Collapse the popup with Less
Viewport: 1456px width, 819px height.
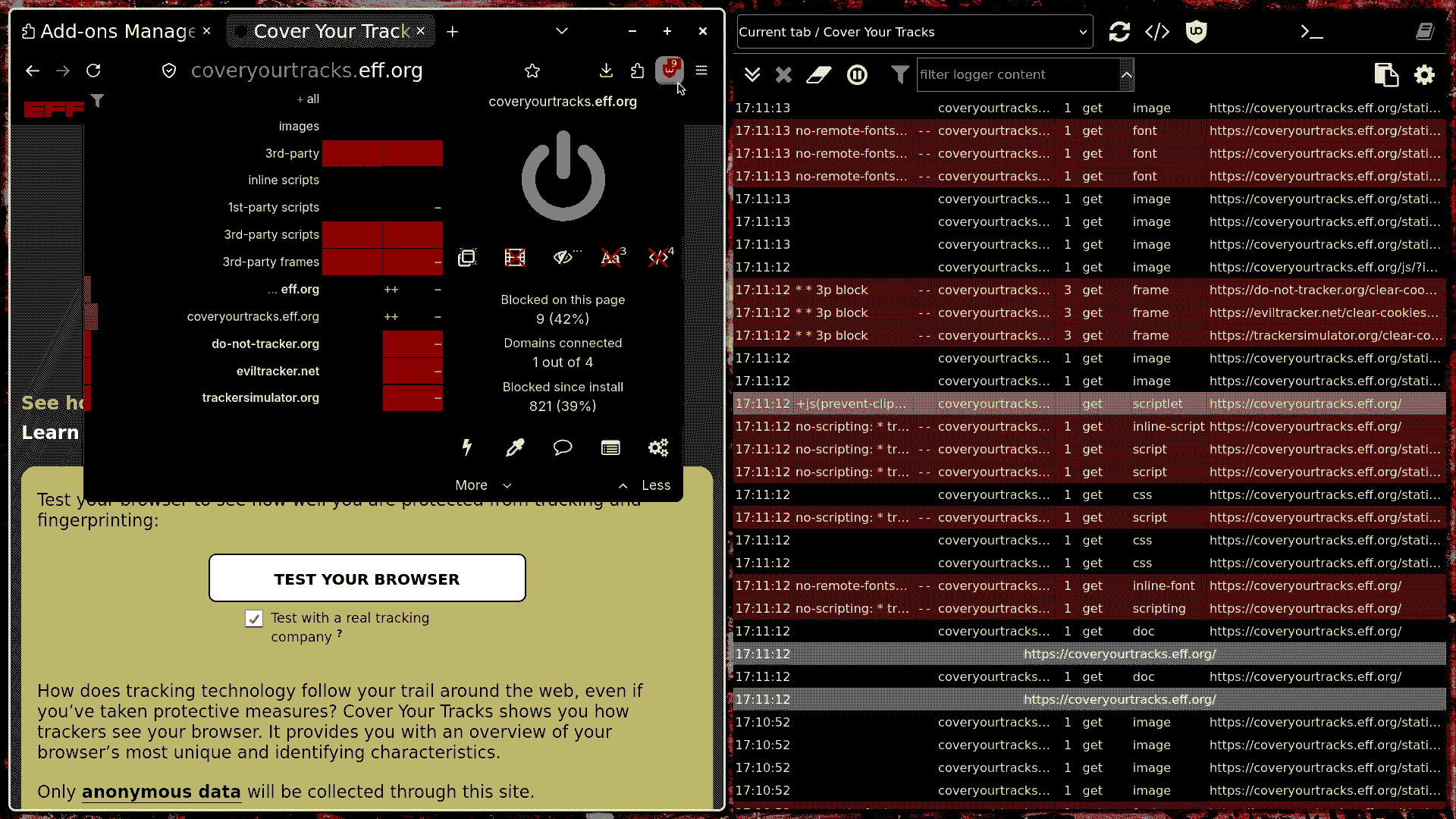(x=644, y=485)
